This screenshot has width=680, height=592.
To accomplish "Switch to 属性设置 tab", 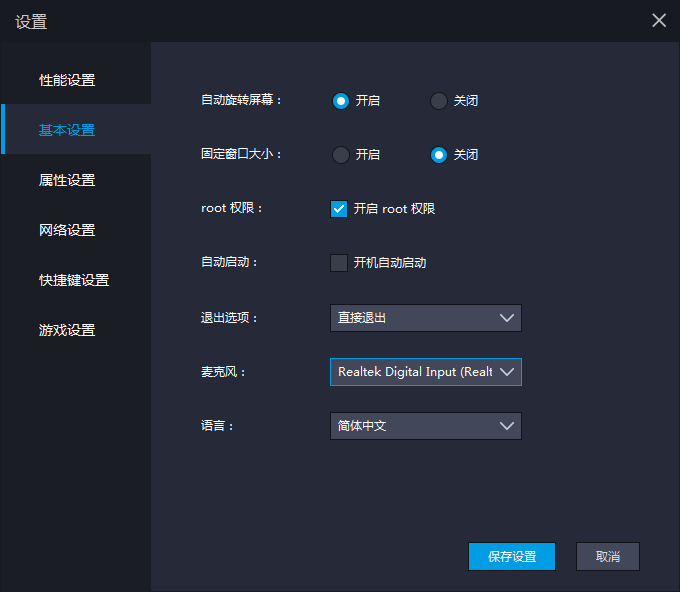I will point(67,180).
